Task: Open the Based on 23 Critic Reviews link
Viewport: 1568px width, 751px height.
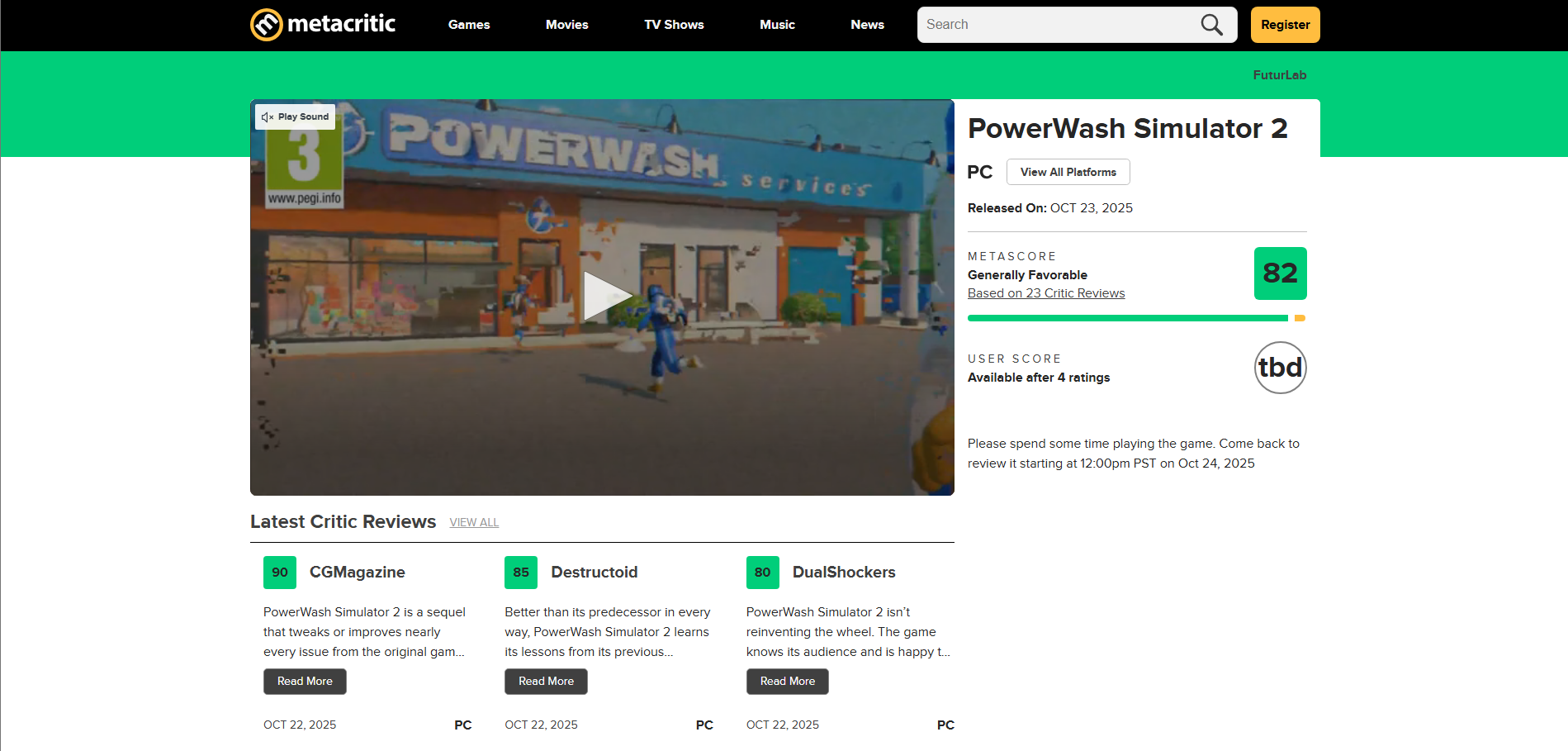Action: point(1045,293)
